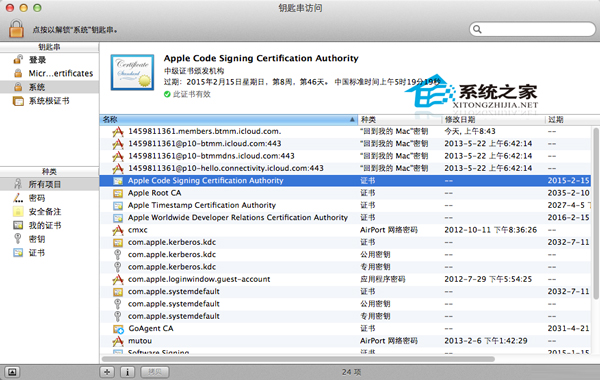Click the 拷贝 button
Image resolution: width=600 pixels, height=380 pixels.
point(155,372)
